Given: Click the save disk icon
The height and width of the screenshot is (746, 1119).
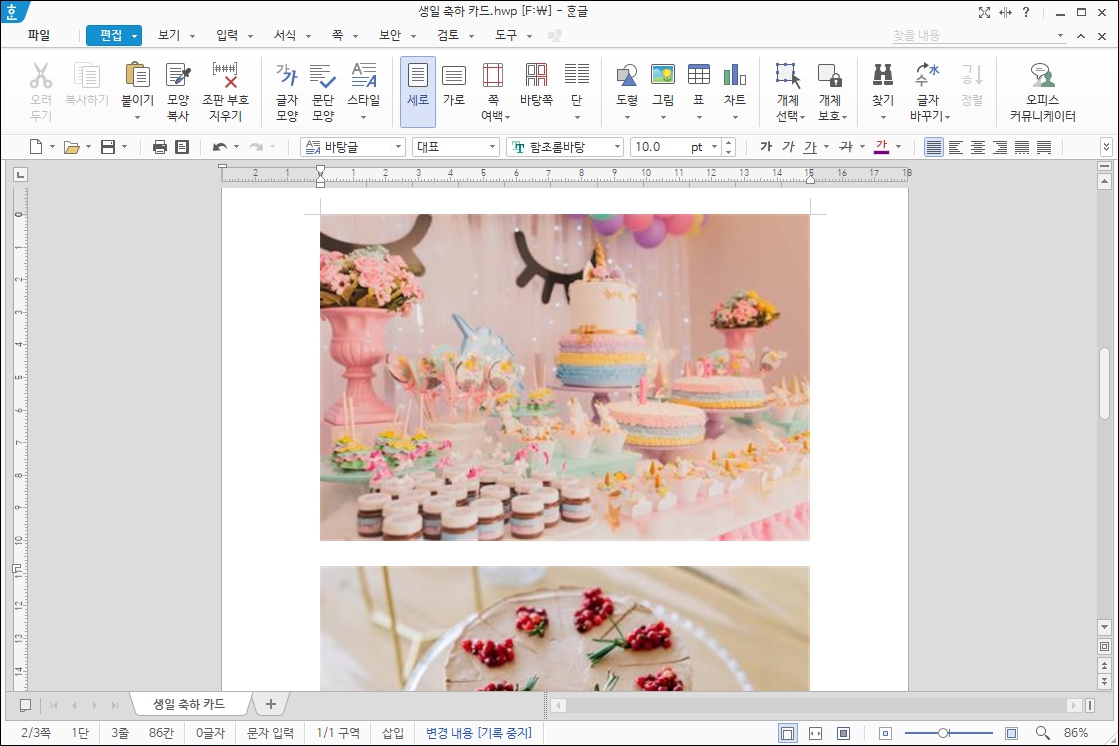Looking at the screenshot, I should pyautogui.click(x=108, y=147).
